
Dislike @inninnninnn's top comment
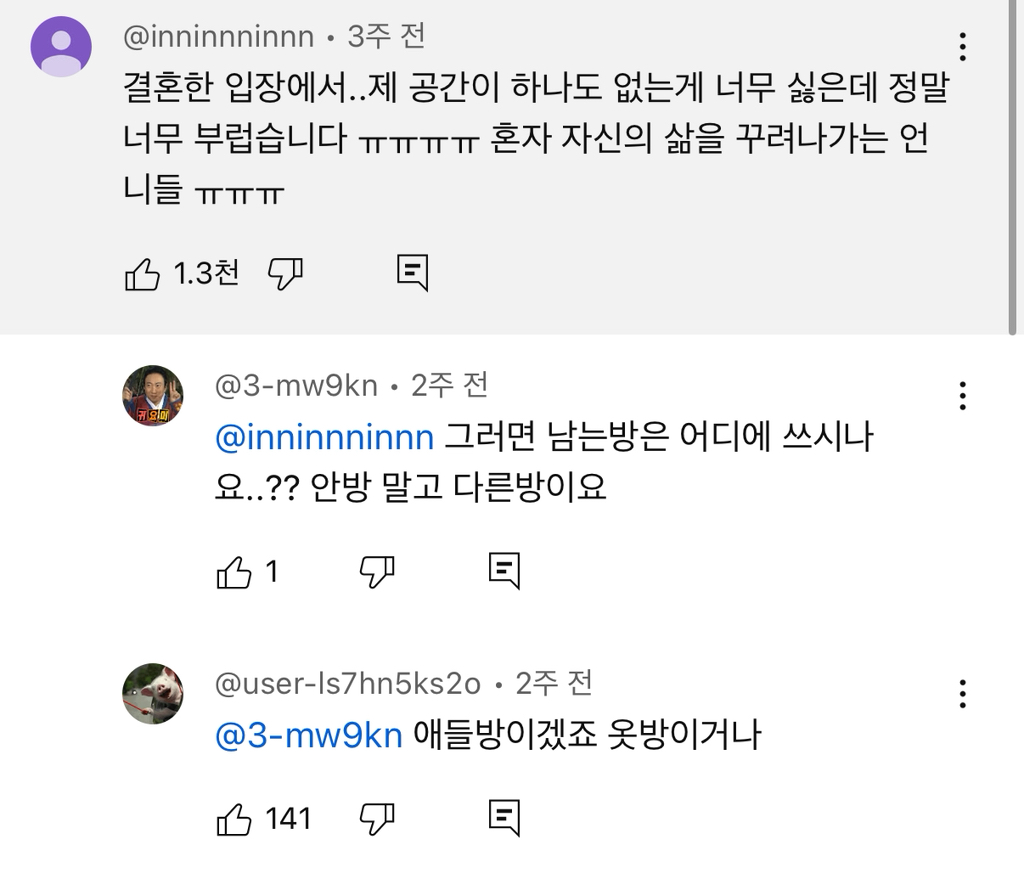[x=283, y=272]
